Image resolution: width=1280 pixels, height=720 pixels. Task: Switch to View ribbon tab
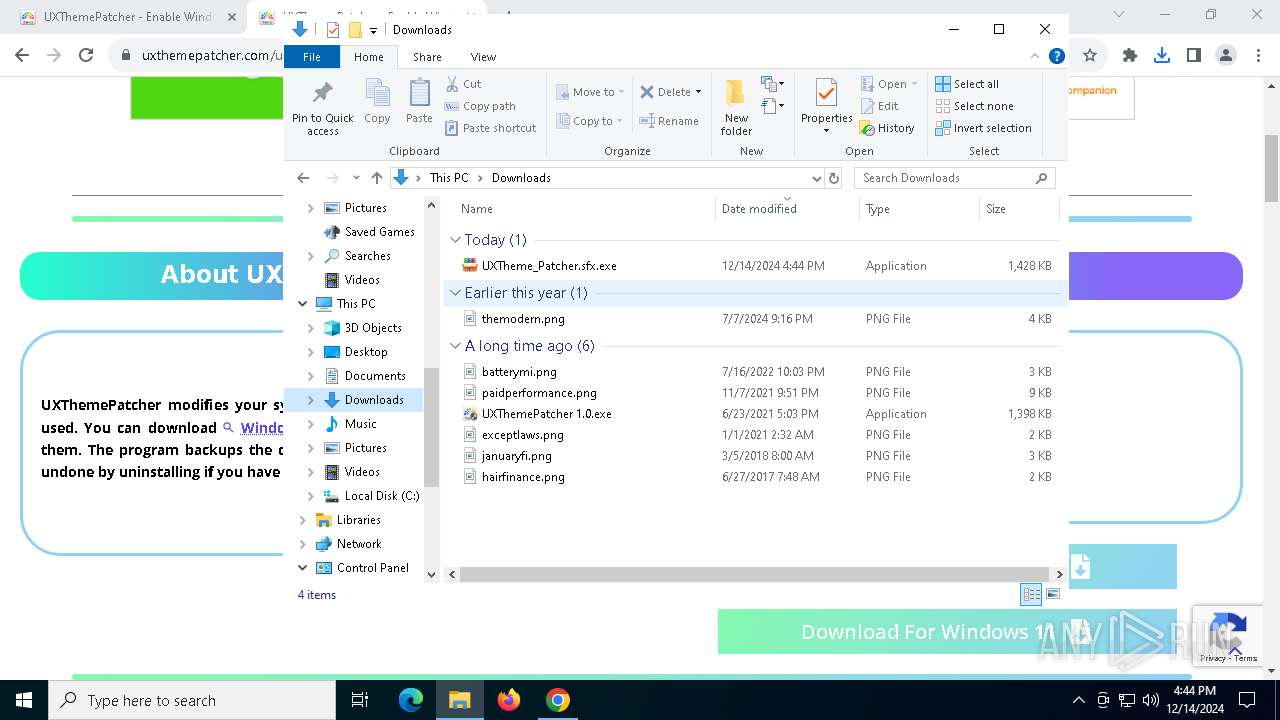pos(483,57)
